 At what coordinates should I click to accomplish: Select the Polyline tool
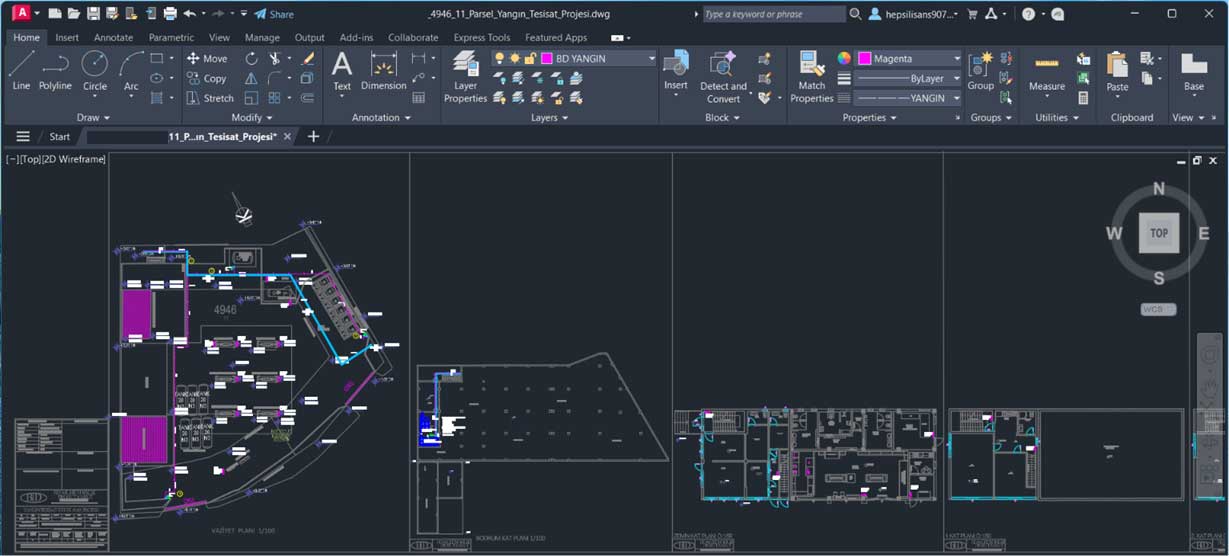click(x=55, y=71)
